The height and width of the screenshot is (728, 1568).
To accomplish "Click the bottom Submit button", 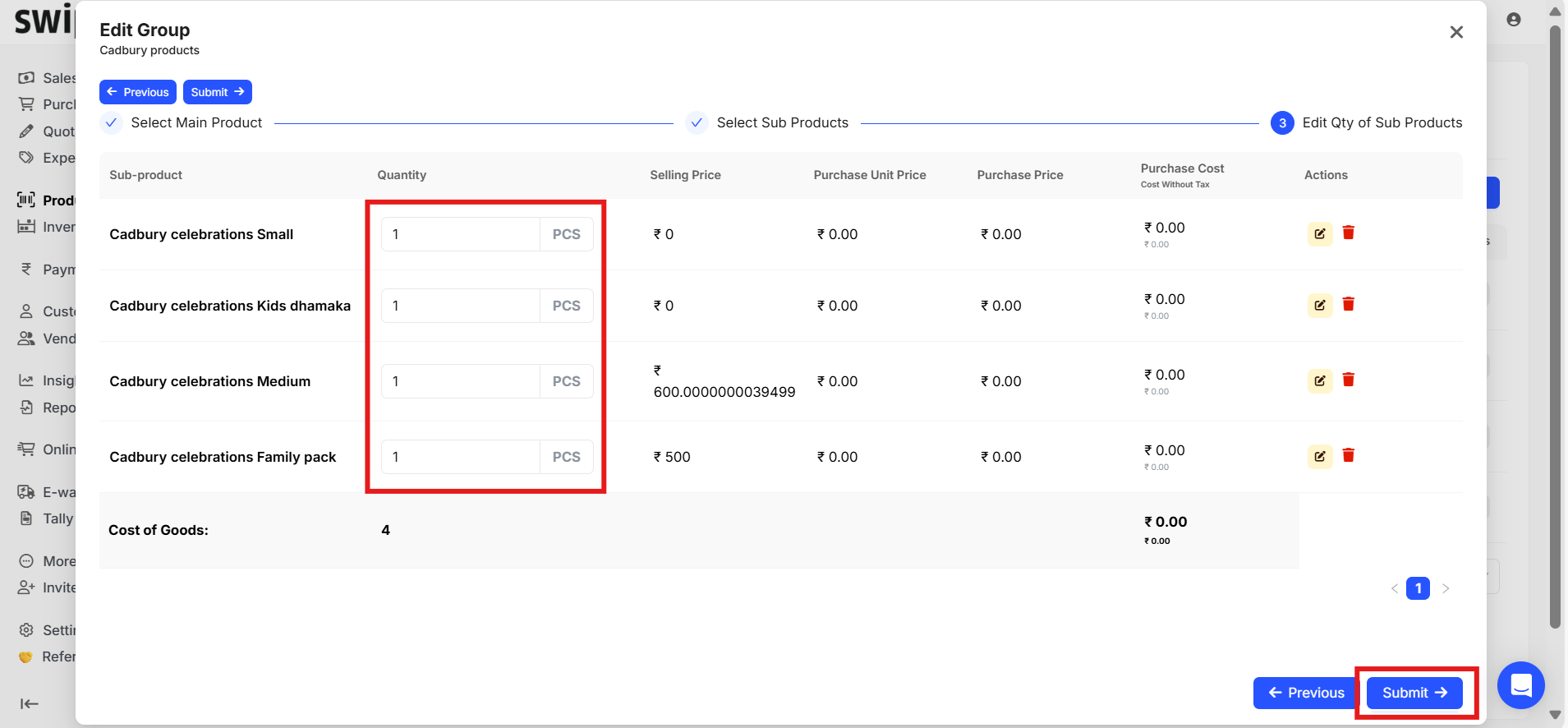I will 1414,693.
